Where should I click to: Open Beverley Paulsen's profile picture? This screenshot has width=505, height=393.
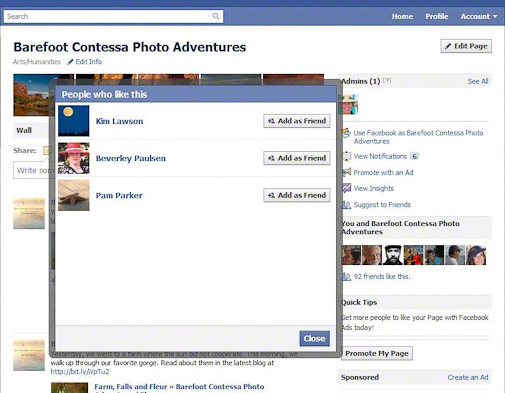click(74, 158)
